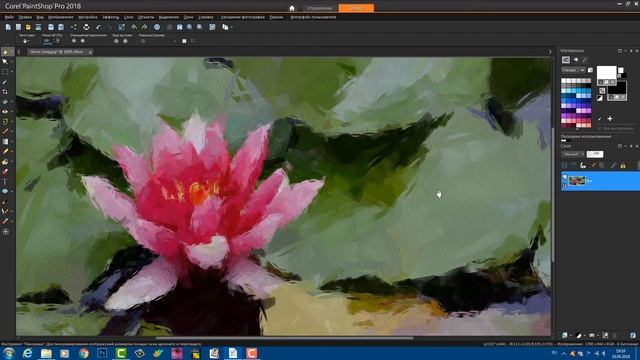Open the Image menu

[60, 17]
